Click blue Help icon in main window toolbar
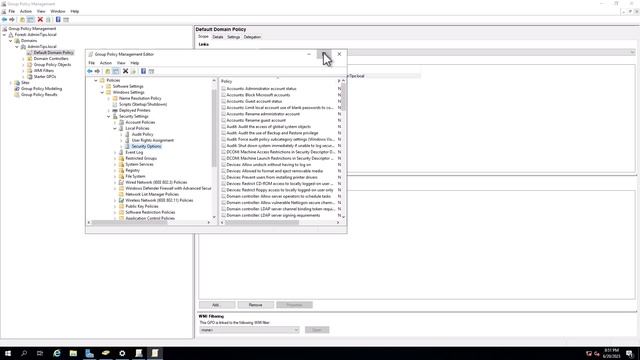 [58, 20]
